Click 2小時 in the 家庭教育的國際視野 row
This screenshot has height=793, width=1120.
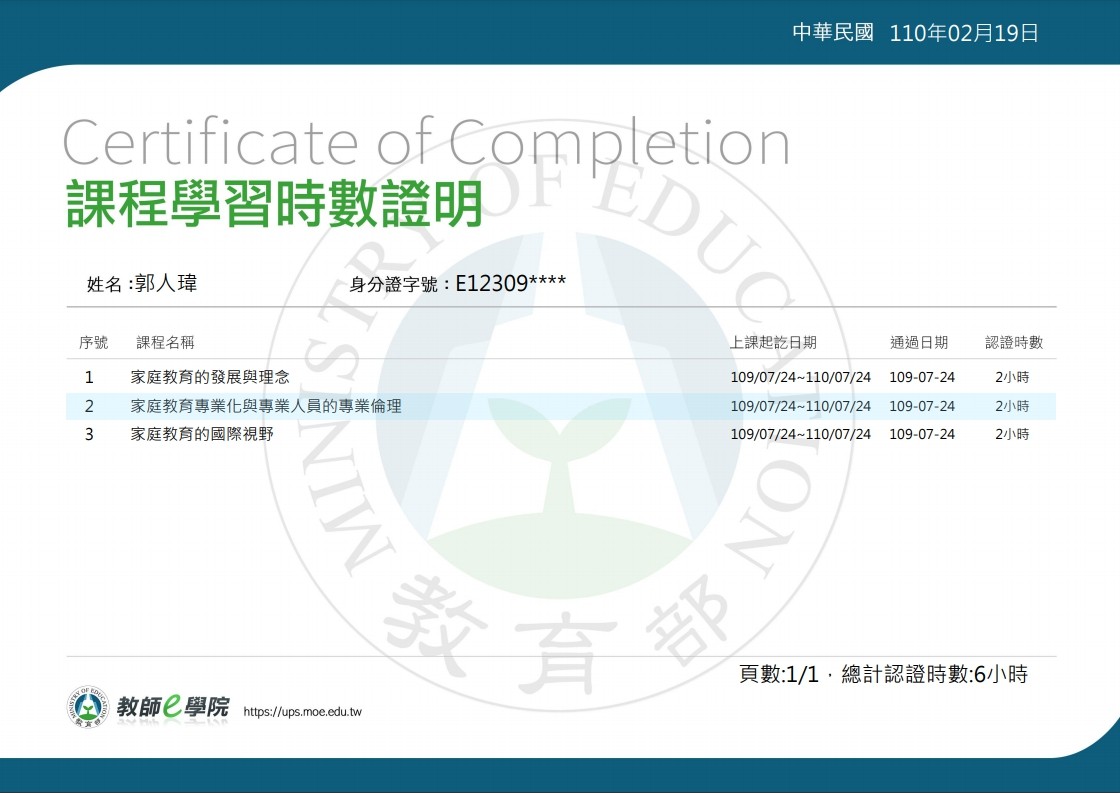pos(1012,434)
